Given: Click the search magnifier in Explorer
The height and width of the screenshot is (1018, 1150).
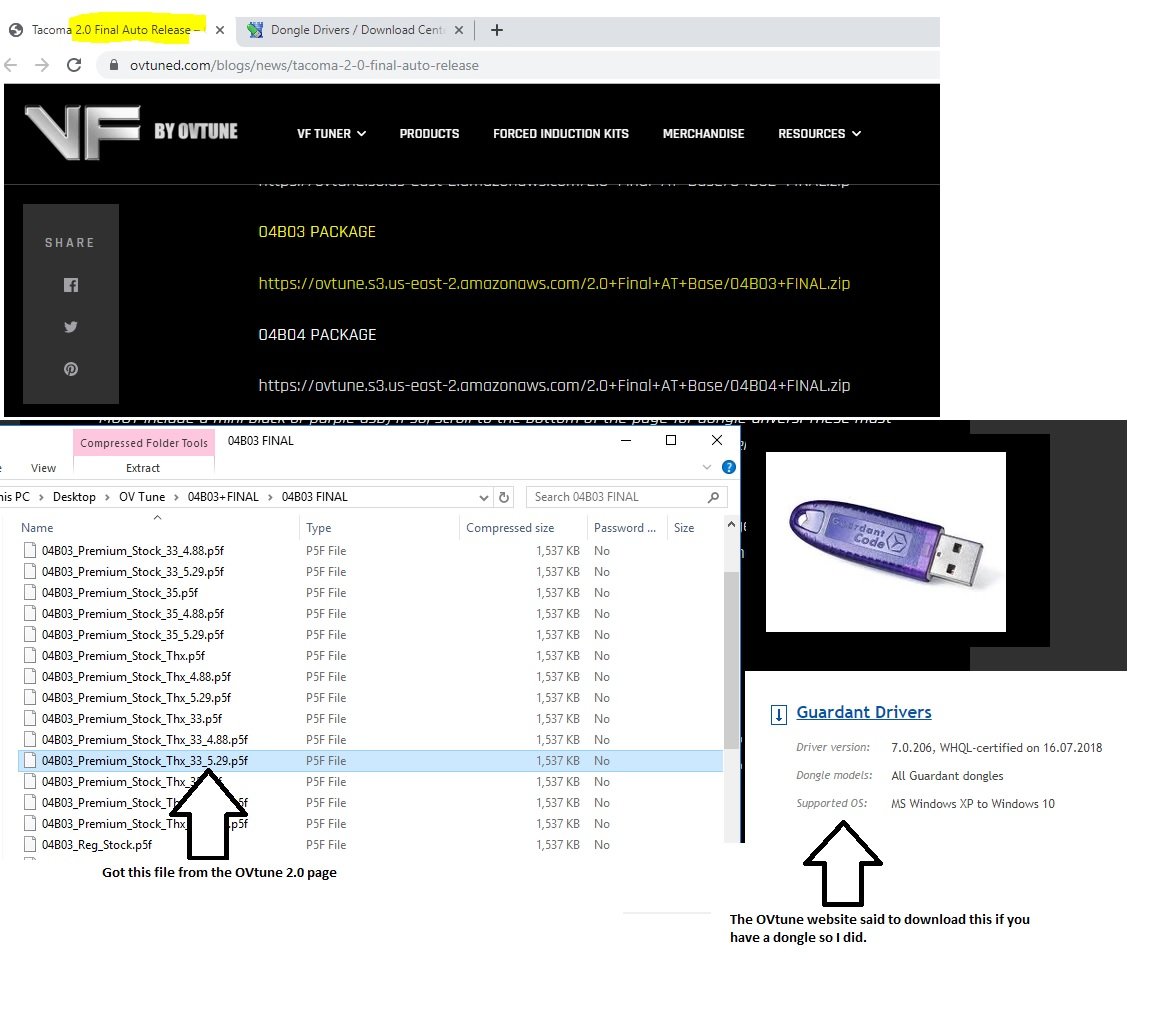Looking at the screenshot, I should point(713,497).
